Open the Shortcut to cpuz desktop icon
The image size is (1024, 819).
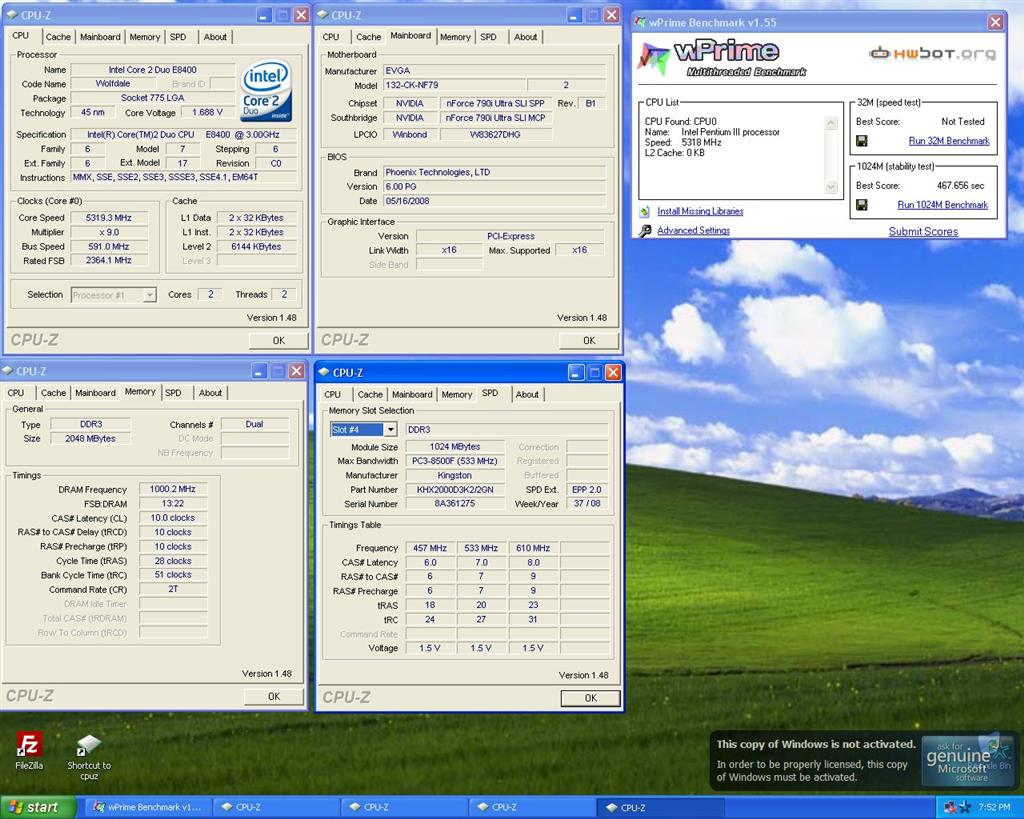click(x=89, y=756)
